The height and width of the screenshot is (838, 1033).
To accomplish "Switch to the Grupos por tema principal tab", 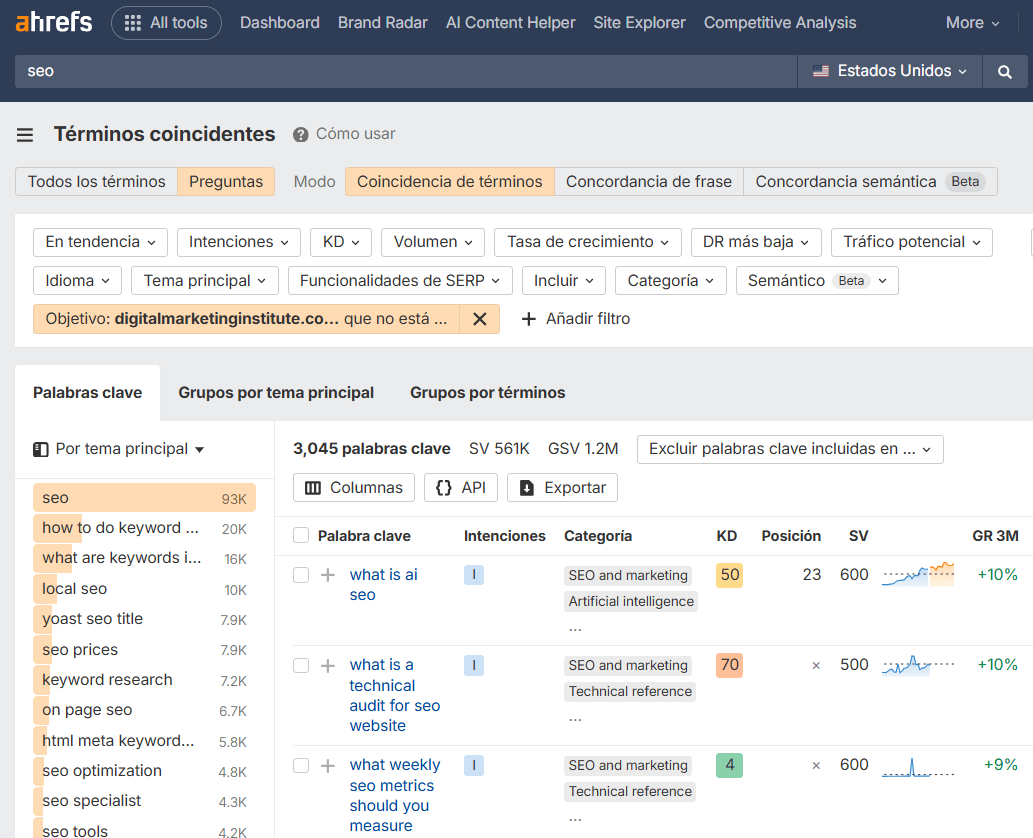I will (x=276, y=393).
